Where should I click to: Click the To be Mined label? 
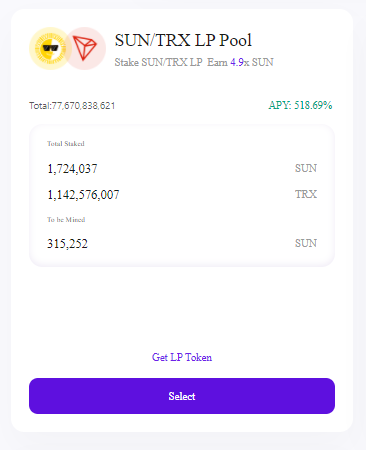coord(66,220)
